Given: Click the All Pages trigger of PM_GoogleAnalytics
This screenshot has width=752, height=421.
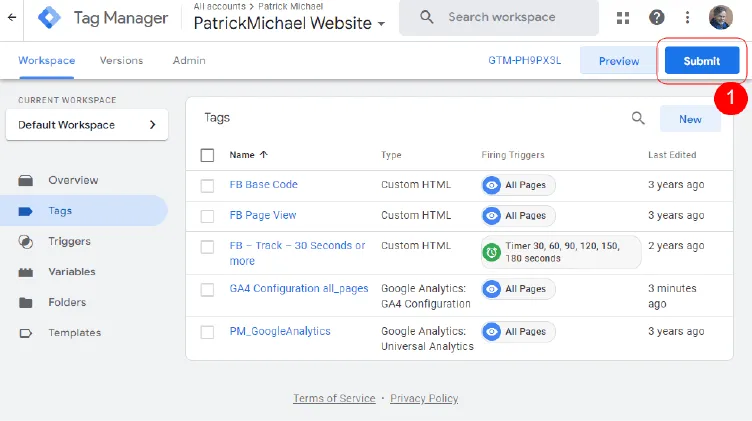Looking at the screenshot, I should 518,332.
